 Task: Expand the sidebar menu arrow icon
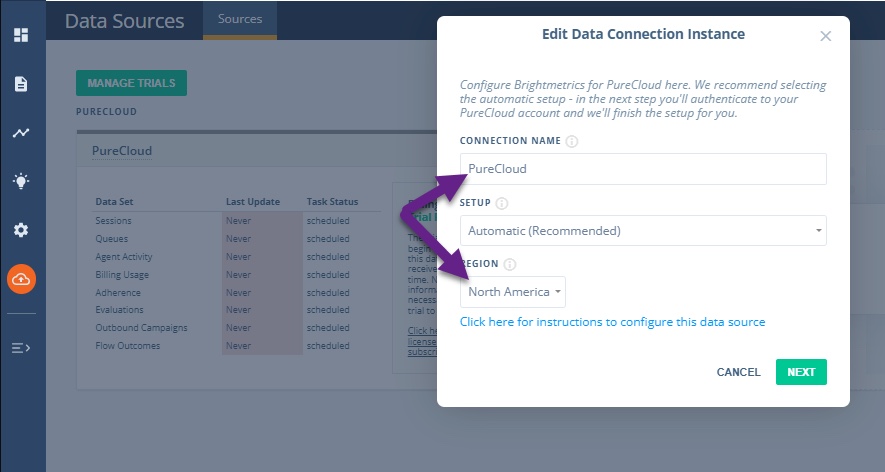click(21, 348)
